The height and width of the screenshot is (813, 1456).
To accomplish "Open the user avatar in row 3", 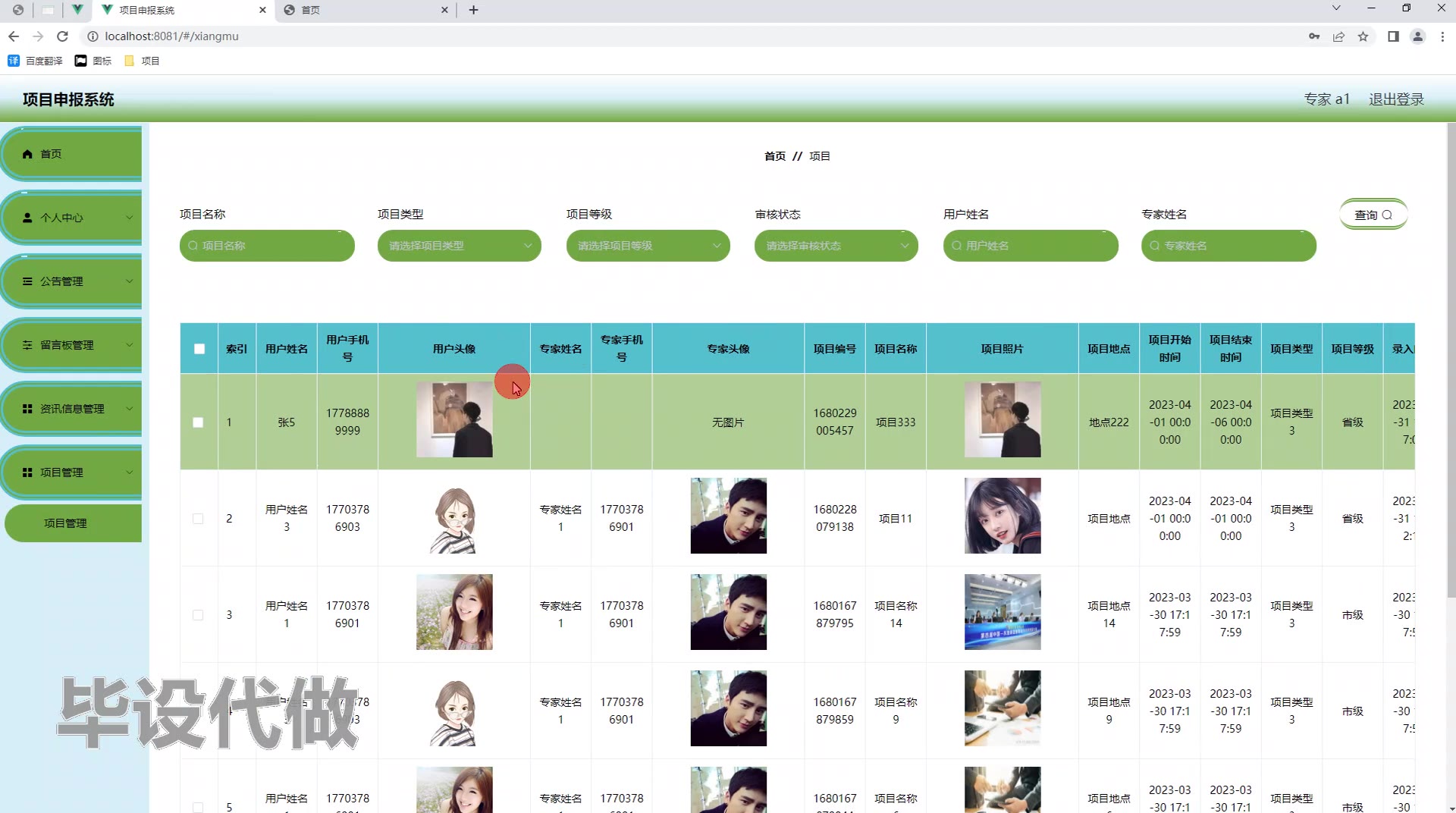I will pos(454,612).
